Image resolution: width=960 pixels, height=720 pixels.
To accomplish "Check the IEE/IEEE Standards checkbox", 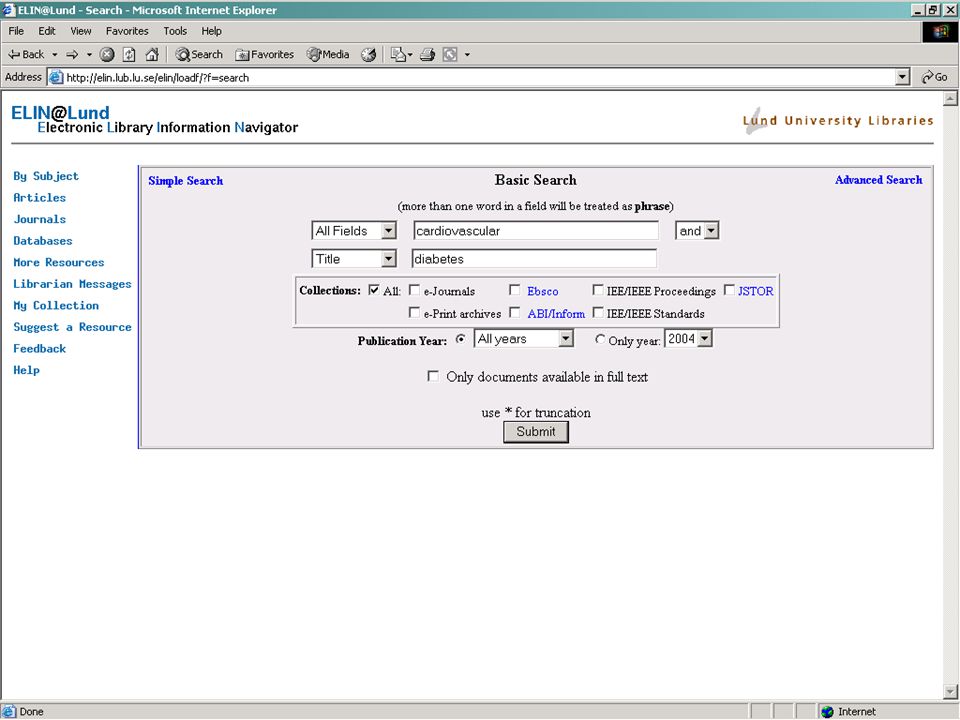I will point(598,313).
